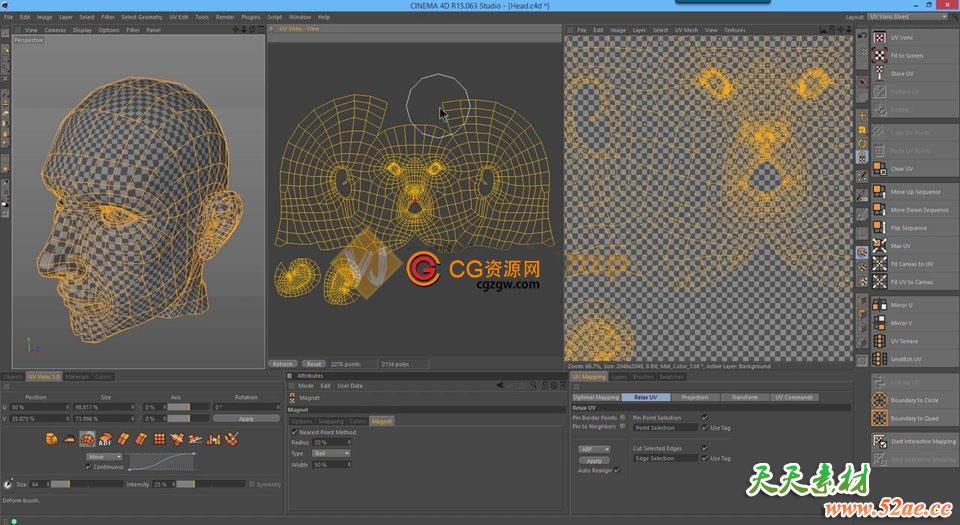Open the Plugins menu
This screenshot has width=960, height=525.
point(251,17)
